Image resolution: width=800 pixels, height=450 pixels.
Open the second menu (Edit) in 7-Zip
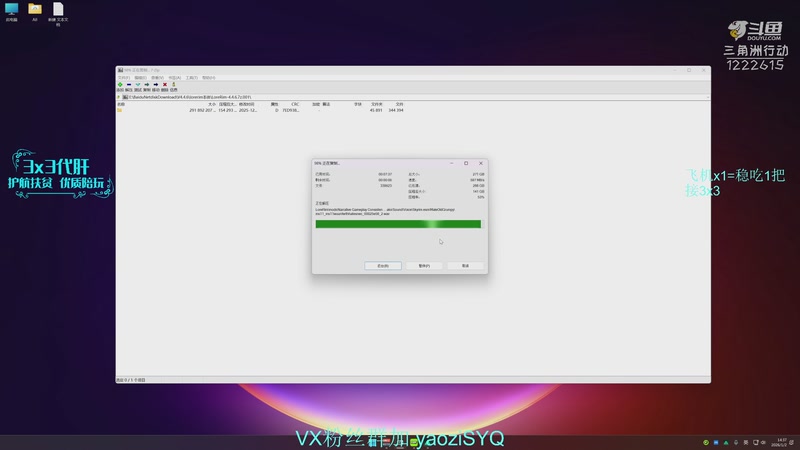140,78
